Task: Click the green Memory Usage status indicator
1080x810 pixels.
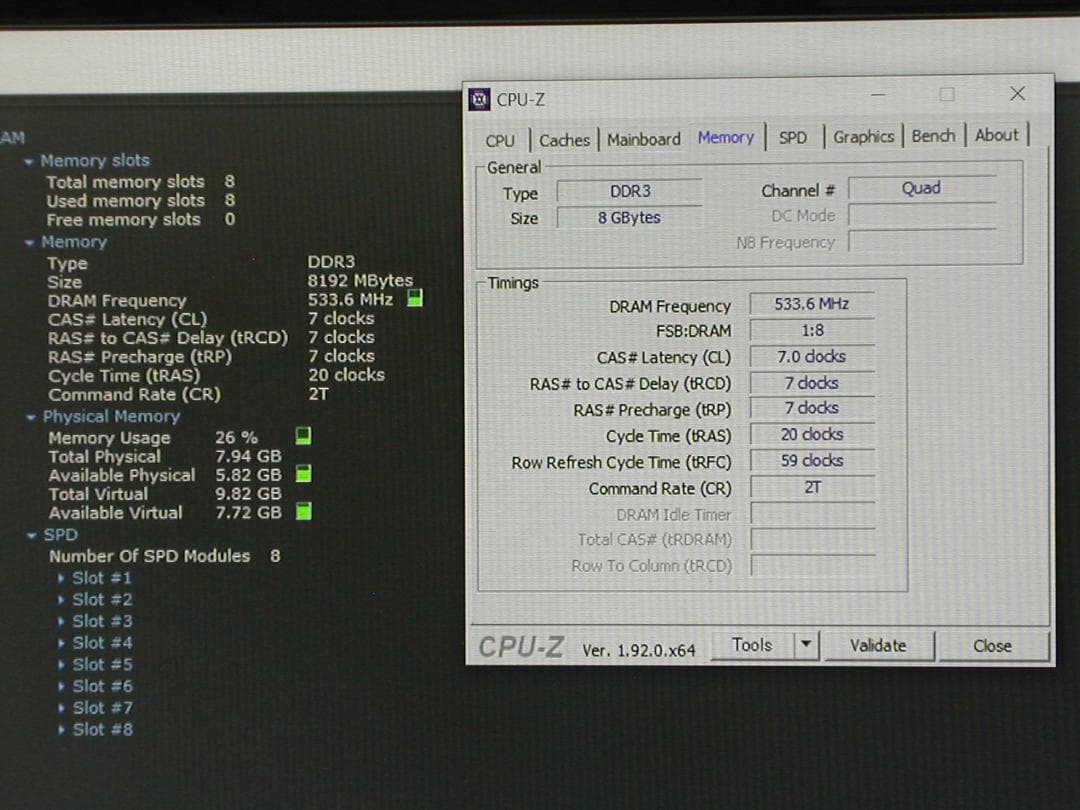Action: (x=302, y=436)
